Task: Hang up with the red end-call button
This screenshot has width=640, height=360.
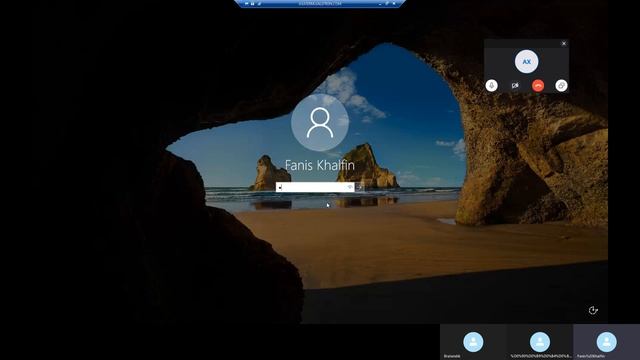Action: click(538, 85)
